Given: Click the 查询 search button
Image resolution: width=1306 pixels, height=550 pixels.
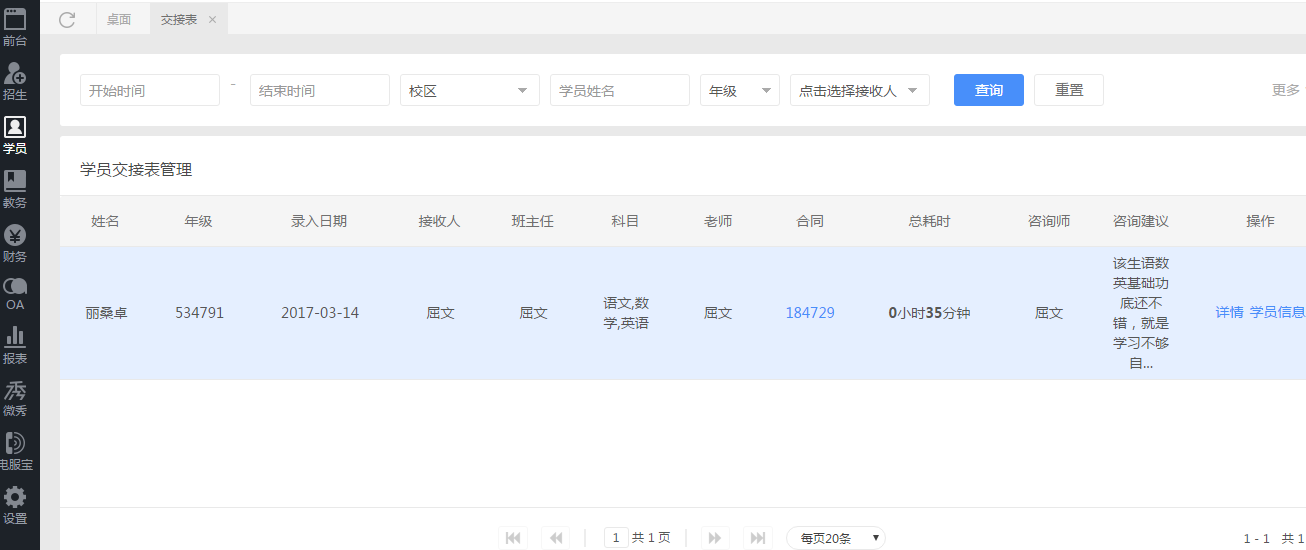Looking at the screenshot, I should (x=989, y=90).
